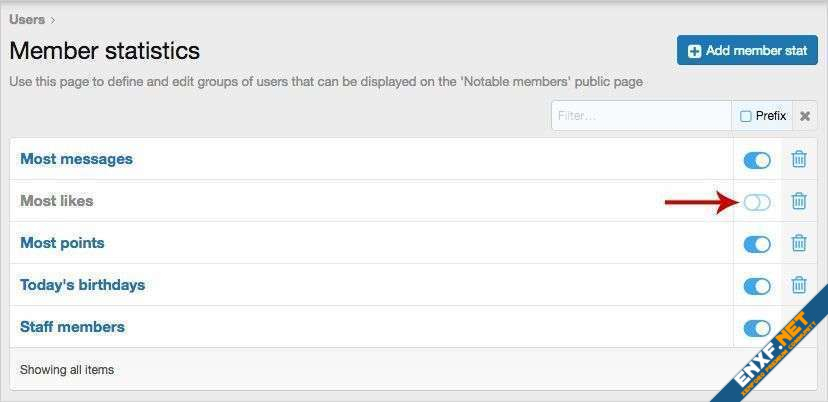Open Today's birthdays stat

(83, 285)
